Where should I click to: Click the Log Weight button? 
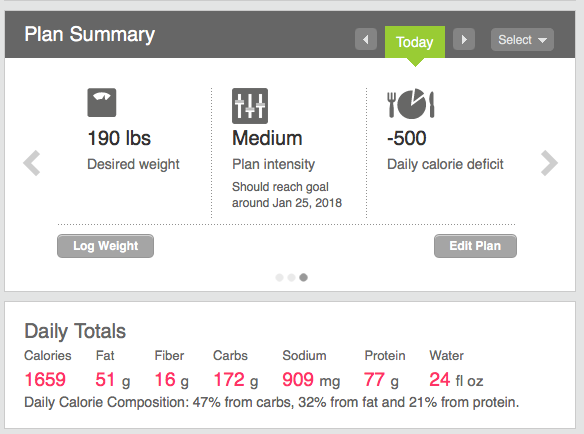click(105, 246)
